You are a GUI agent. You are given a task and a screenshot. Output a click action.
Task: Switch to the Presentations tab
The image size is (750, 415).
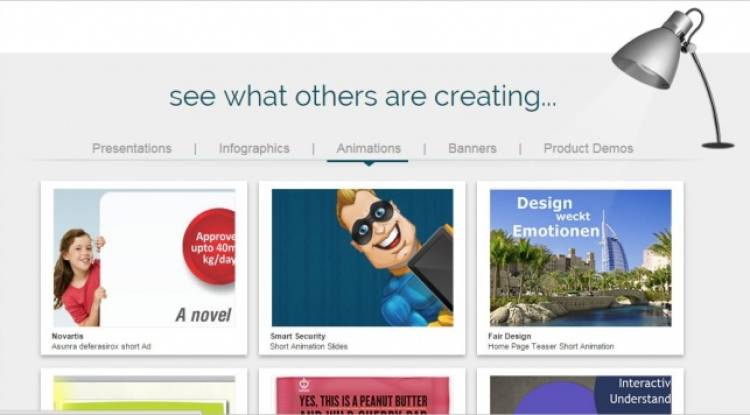pos(132,148)
